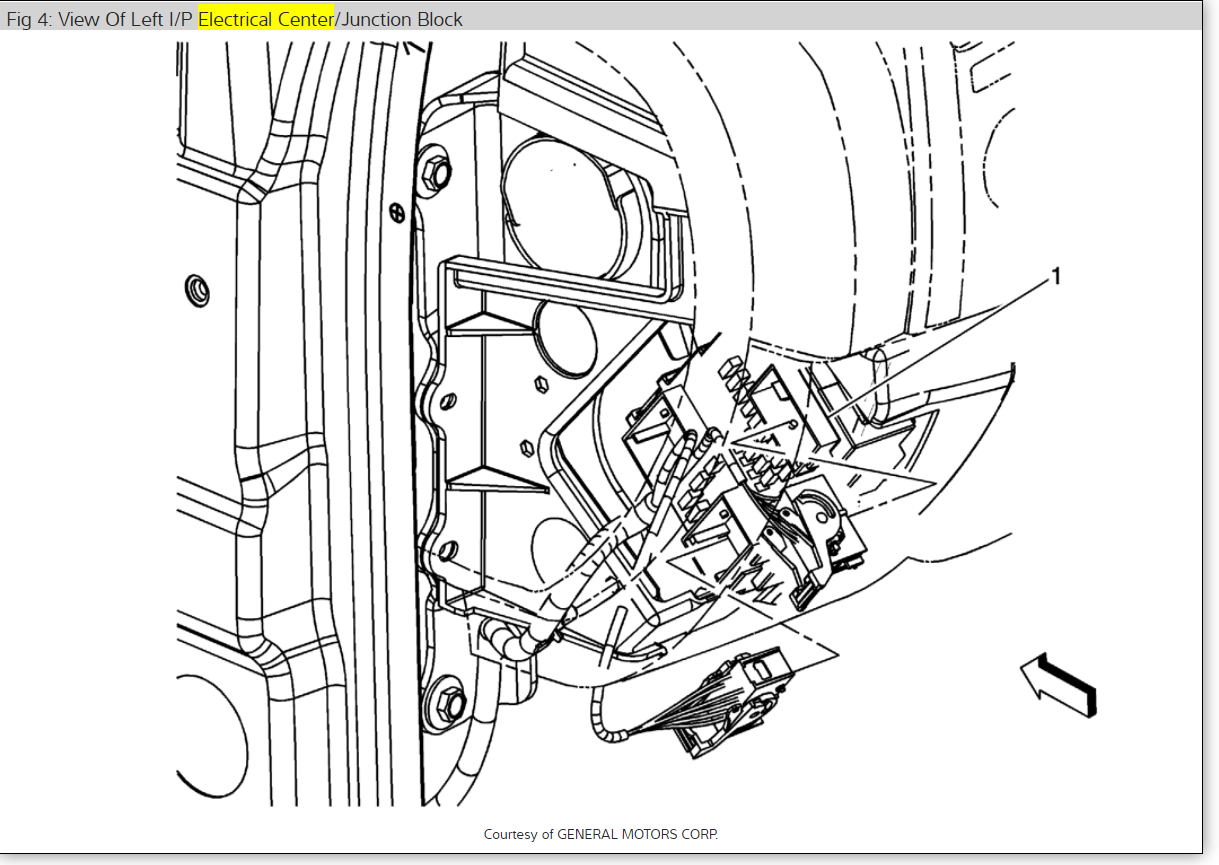Viewport: 1219px width, 865px height.
Task: Click the highlighted Electrical Center text
Action: 265,19
